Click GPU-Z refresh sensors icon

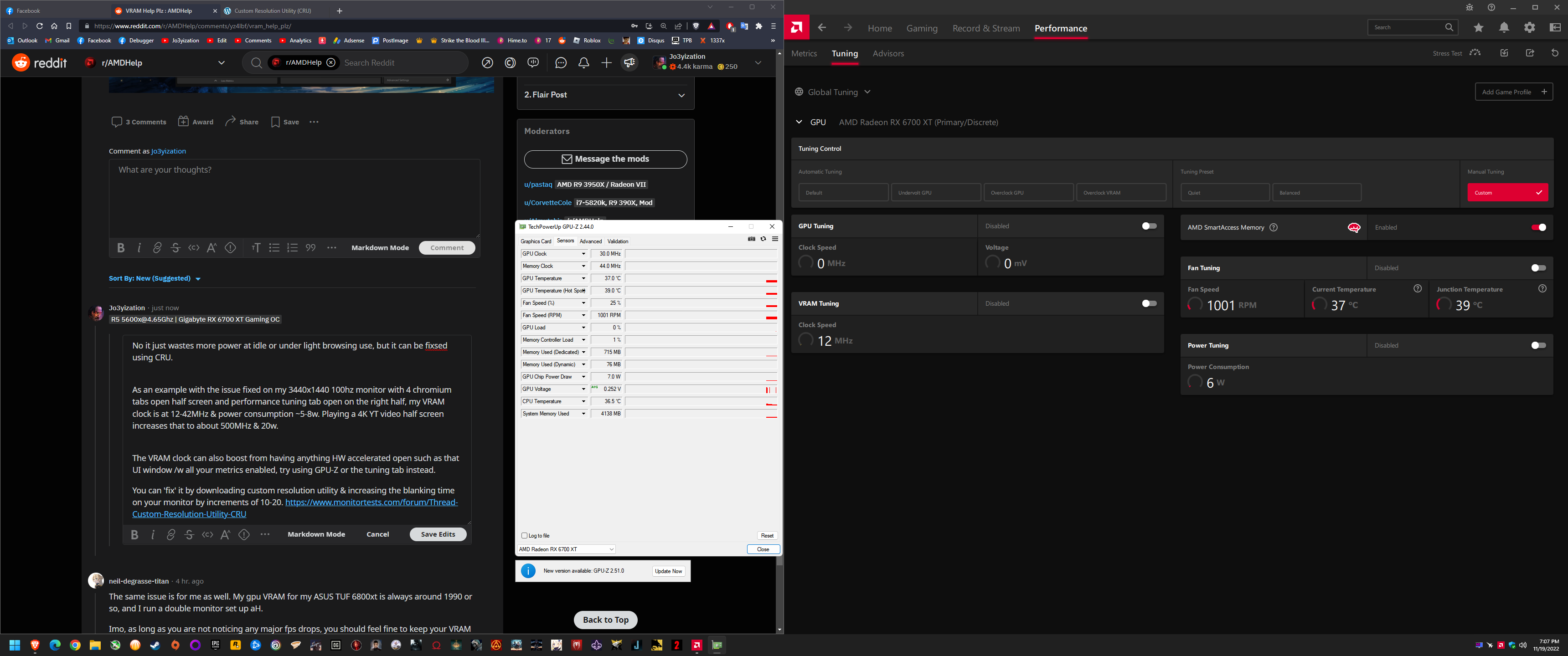pyautogui.click(x=763, y=239)
